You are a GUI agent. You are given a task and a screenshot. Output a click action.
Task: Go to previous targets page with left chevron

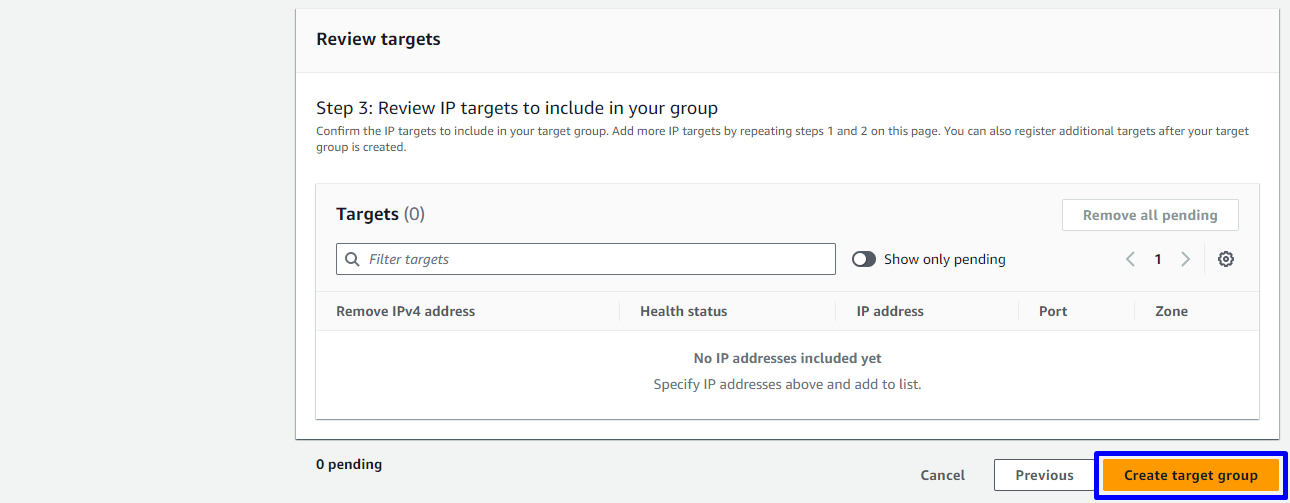[x=1130, y=259]
